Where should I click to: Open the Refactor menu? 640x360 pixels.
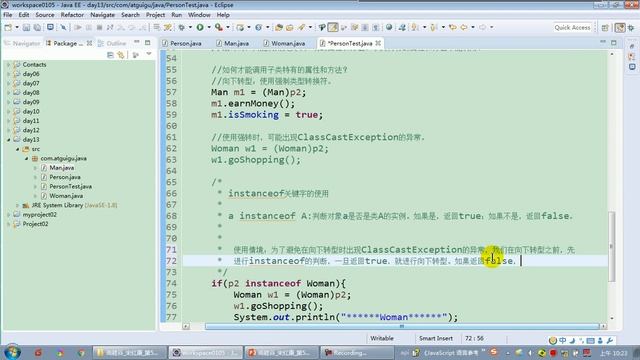(72, 15)
